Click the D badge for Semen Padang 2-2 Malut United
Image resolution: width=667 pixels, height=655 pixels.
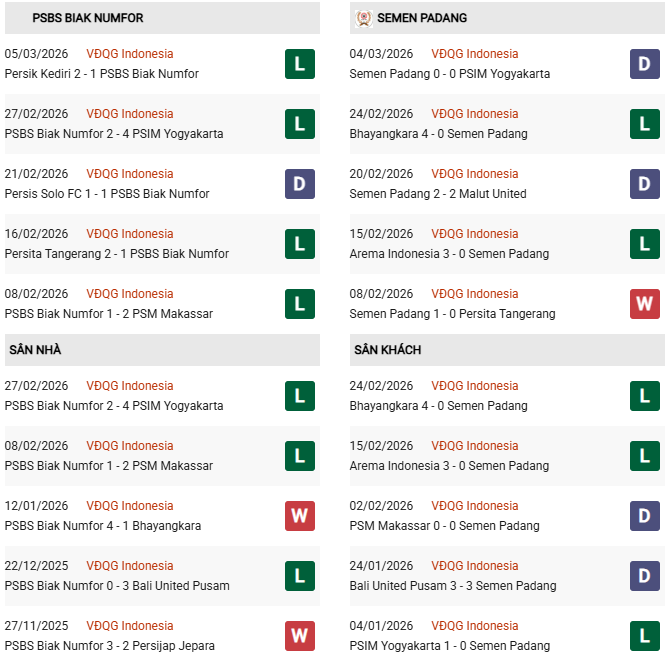pyautogui.click(x=644, y=184)
